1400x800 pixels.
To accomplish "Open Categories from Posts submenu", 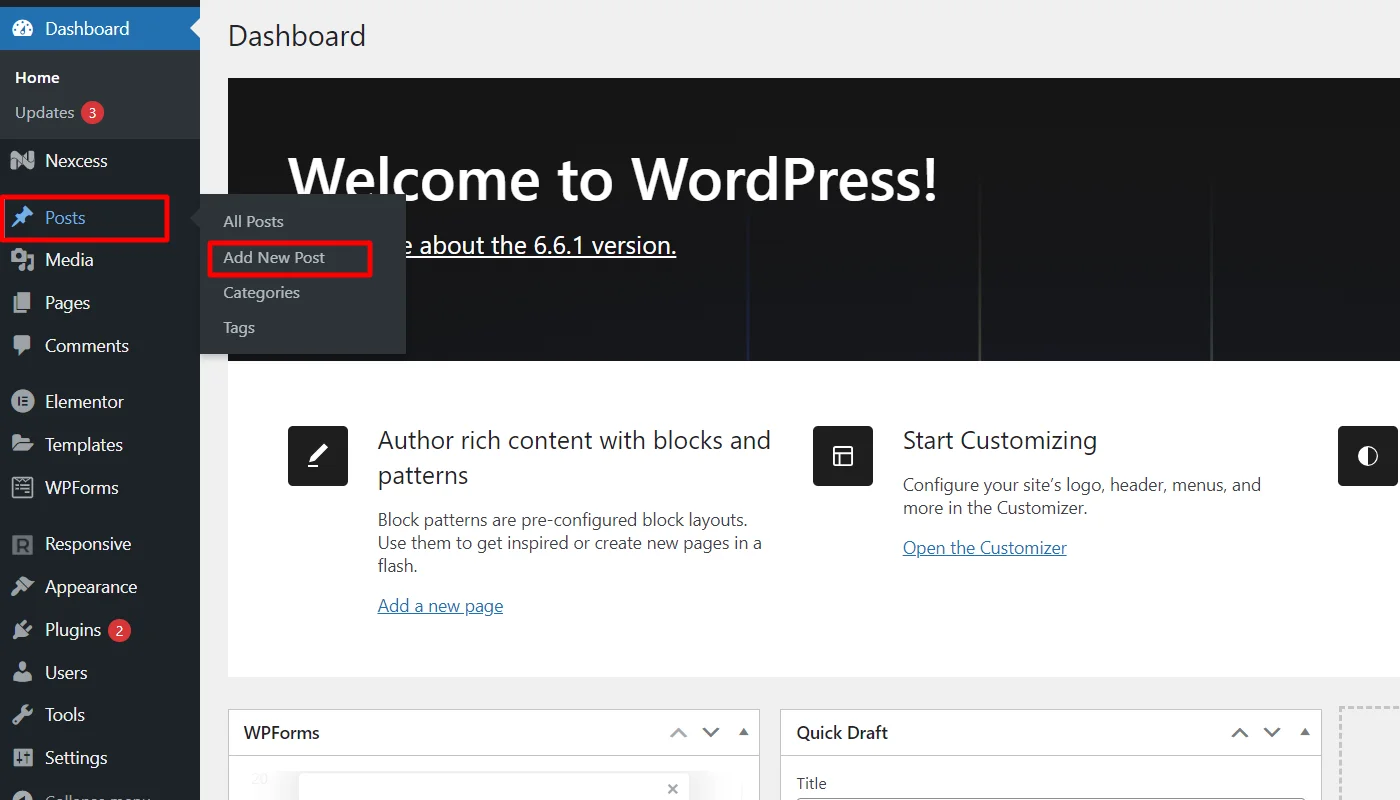I will (261, 293).
